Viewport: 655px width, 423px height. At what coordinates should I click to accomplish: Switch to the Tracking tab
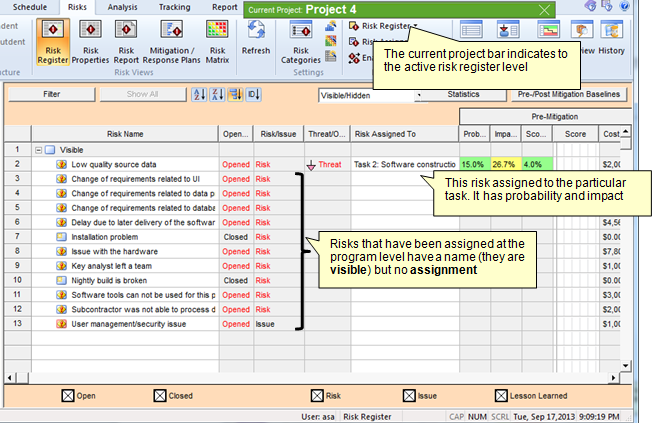pos(174,7)
